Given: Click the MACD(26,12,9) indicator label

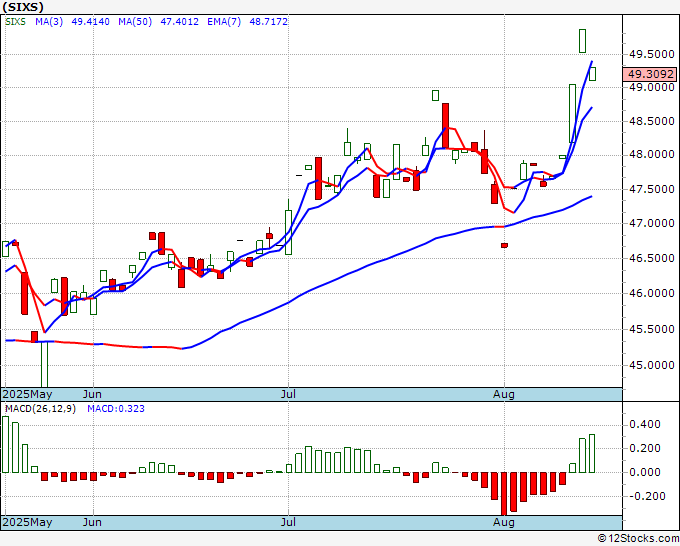Looking at the screenshot, I should [x=40, y=409].
